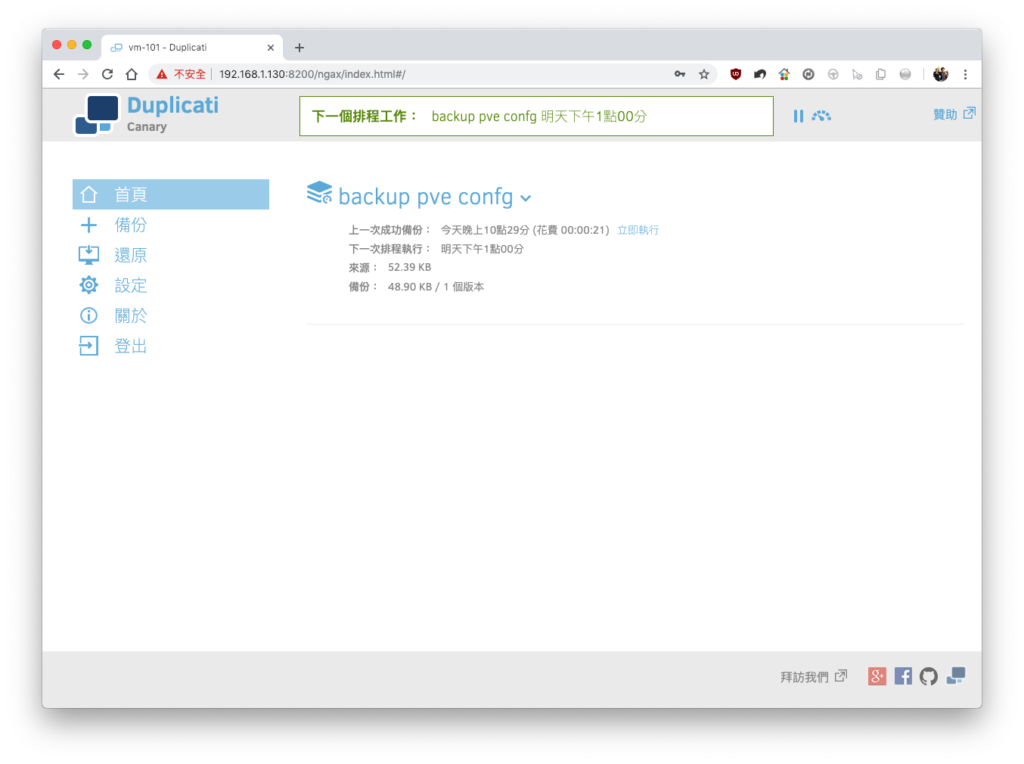1024x764 pixels.
Task: Click the Duplicati forum icon in footer
Action: coord(956,676)
